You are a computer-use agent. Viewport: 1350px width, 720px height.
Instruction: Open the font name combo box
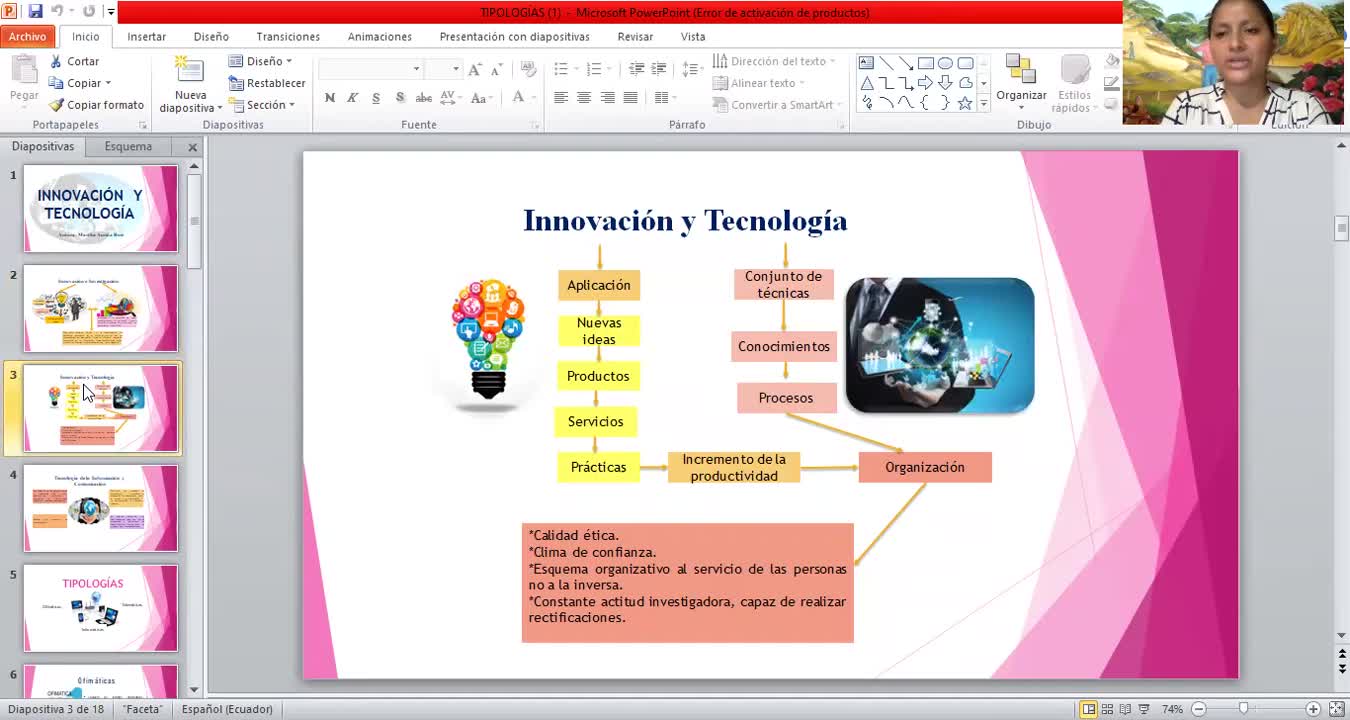click(x=370, y=69)
